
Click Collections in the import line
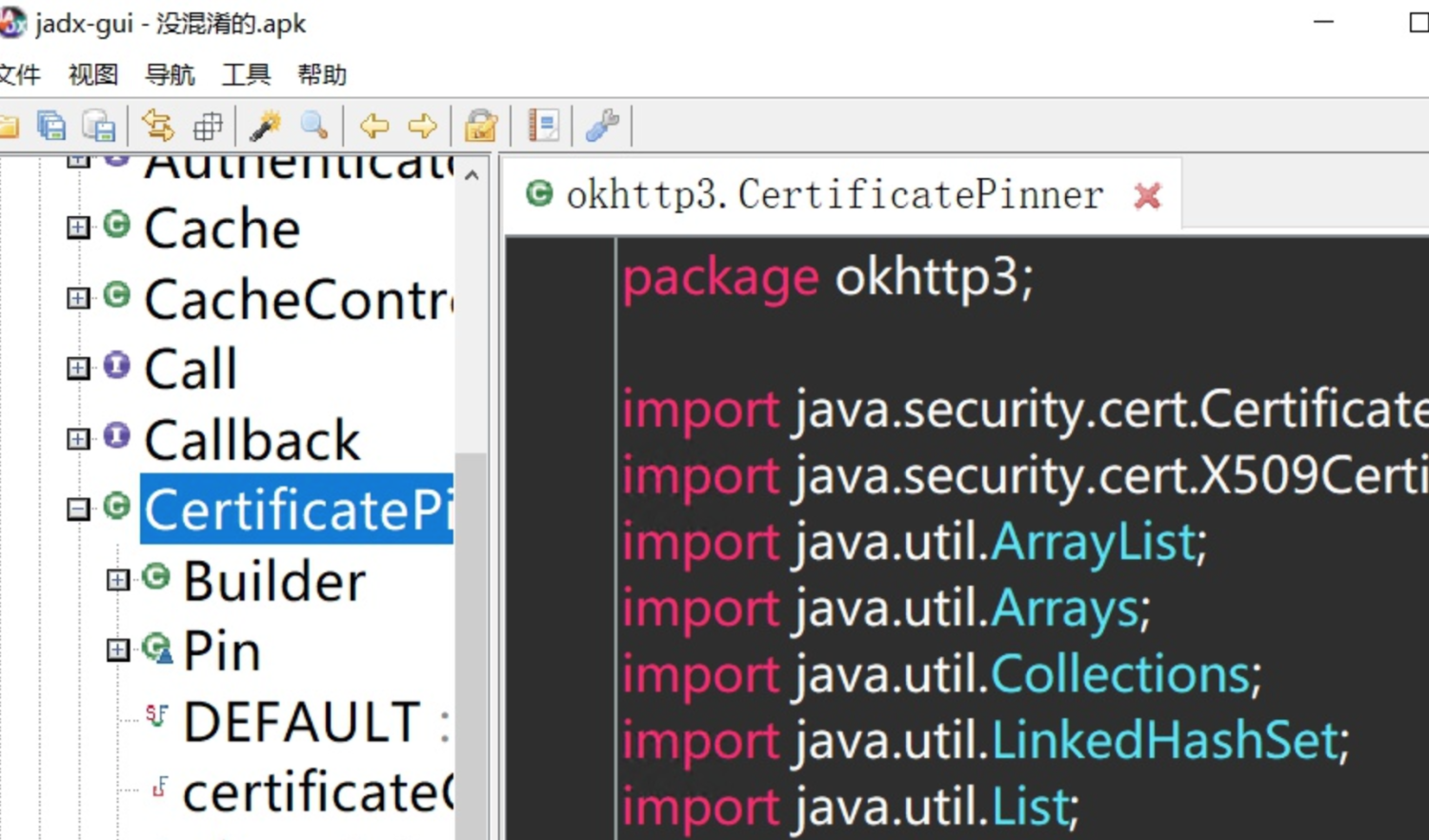click(1120, 674)
